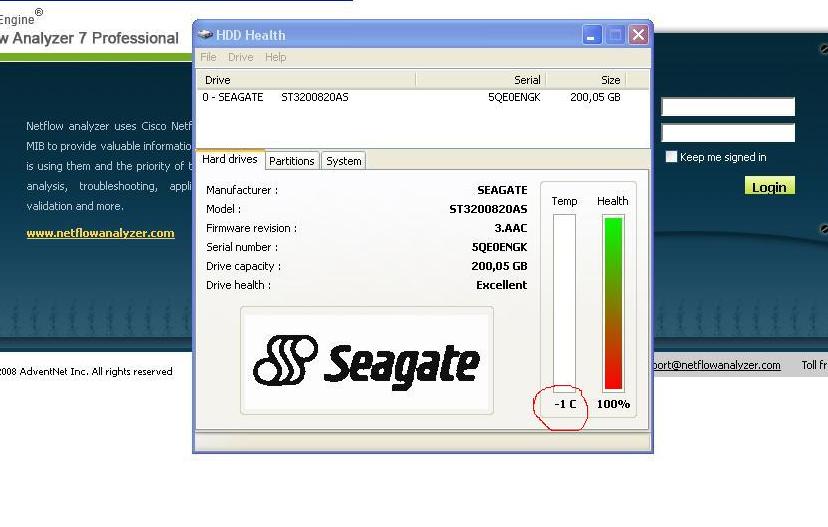Click the 5QE0ENGK serial in drive list
828x527 pixels.
pos(514,97)
